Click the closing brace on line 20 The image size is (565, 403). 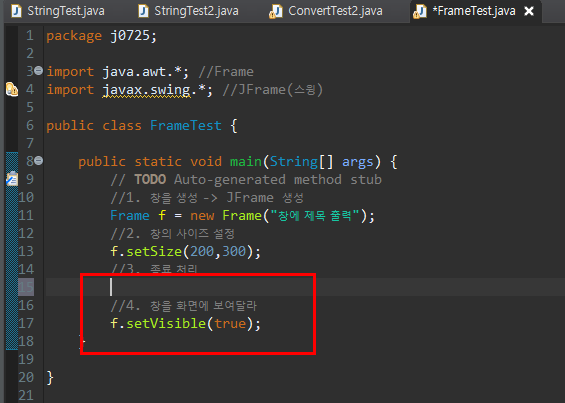click(50, 378)
